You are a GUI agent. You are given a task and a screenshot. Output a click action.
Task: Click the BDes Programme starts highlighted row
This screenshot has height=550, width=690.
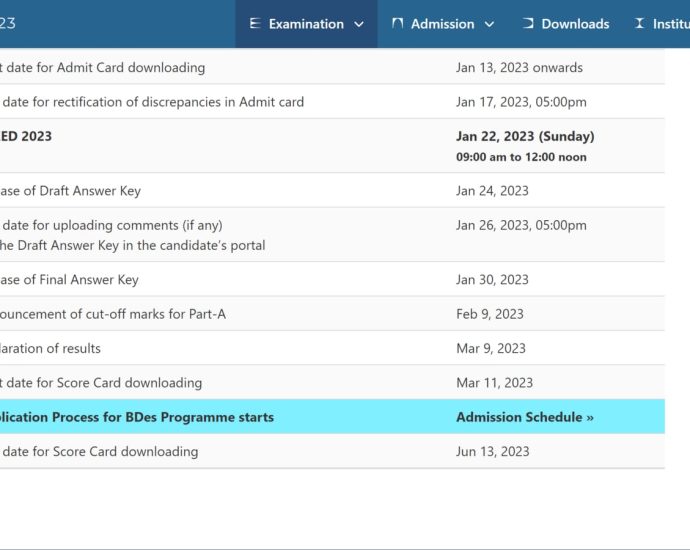point(137,417)
